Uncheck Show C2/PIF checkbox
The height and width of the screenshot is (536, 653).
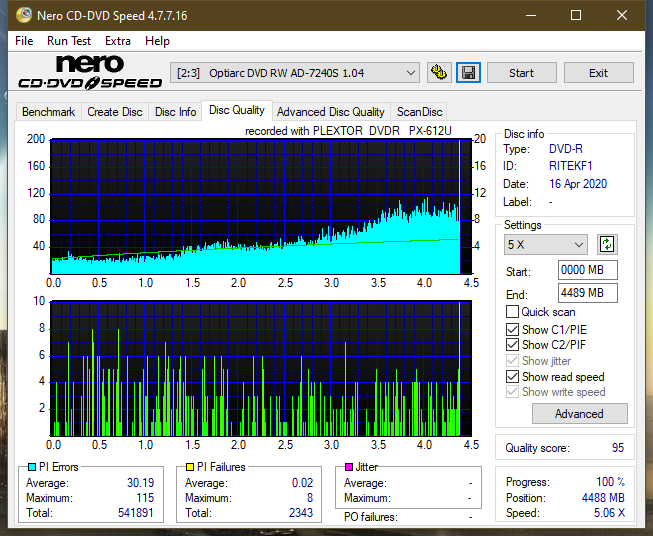512,344
